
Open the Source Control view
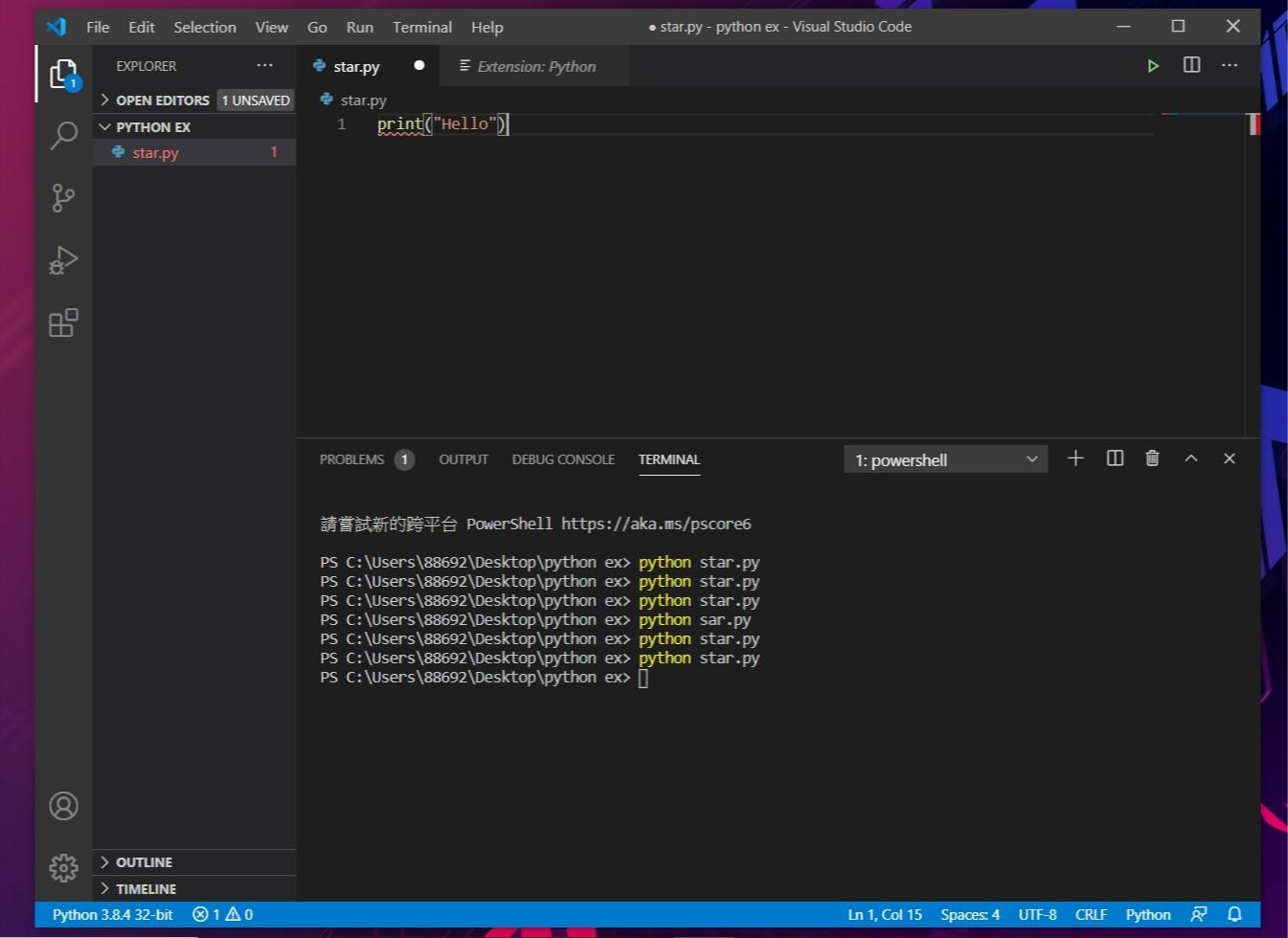63,198
